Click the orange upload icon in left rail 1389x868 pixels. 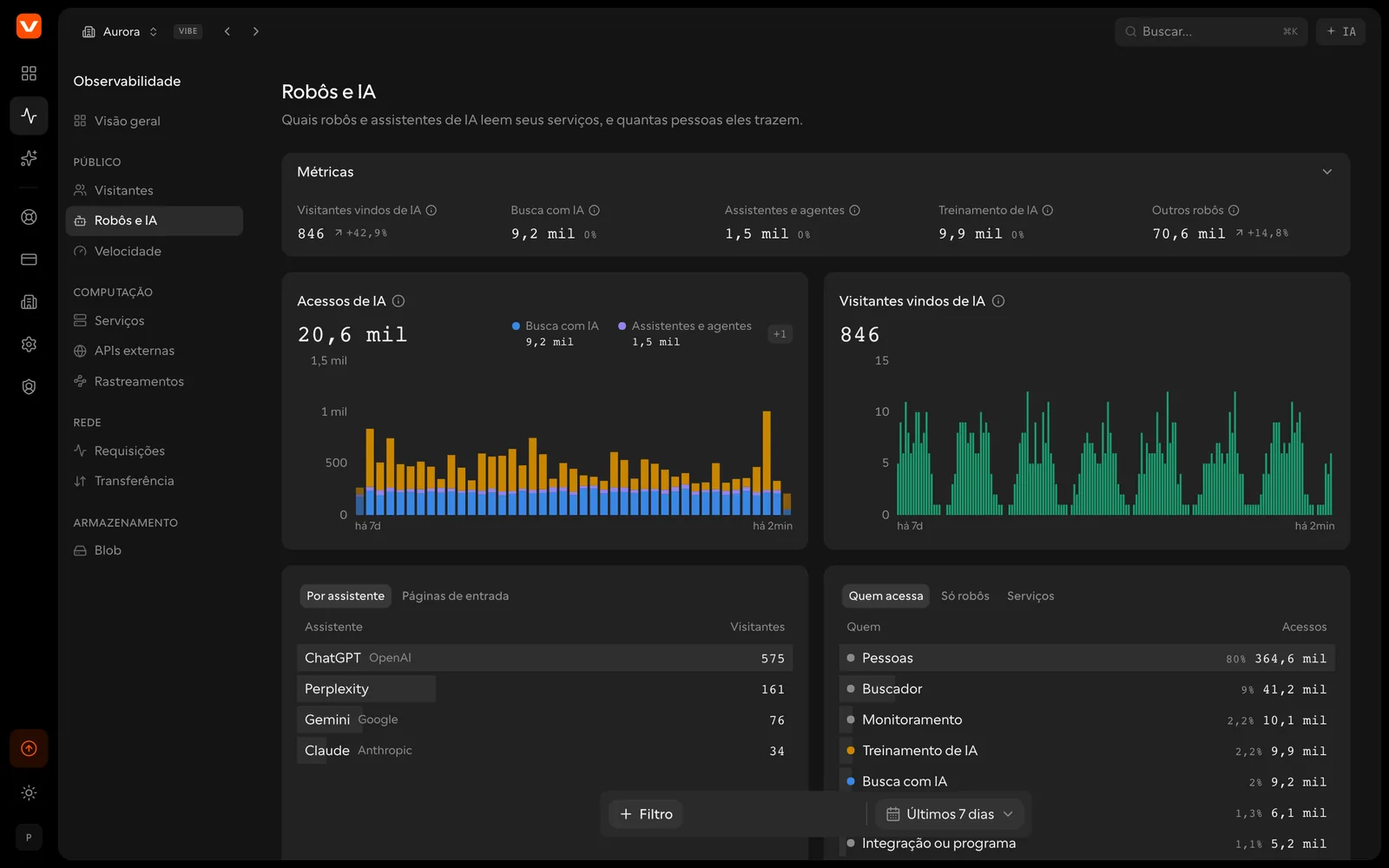pyautogui.click(x=29, y=748)
